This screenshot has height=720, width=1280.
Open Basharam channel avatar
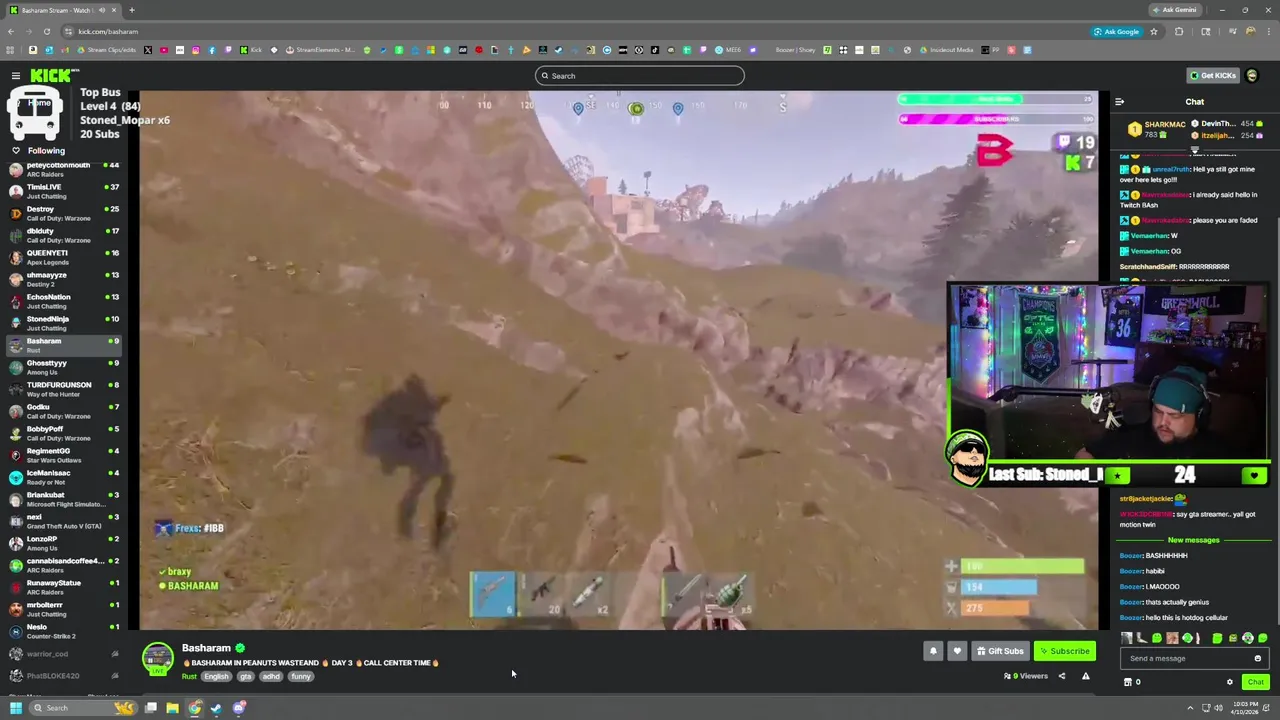click(157, 658)
